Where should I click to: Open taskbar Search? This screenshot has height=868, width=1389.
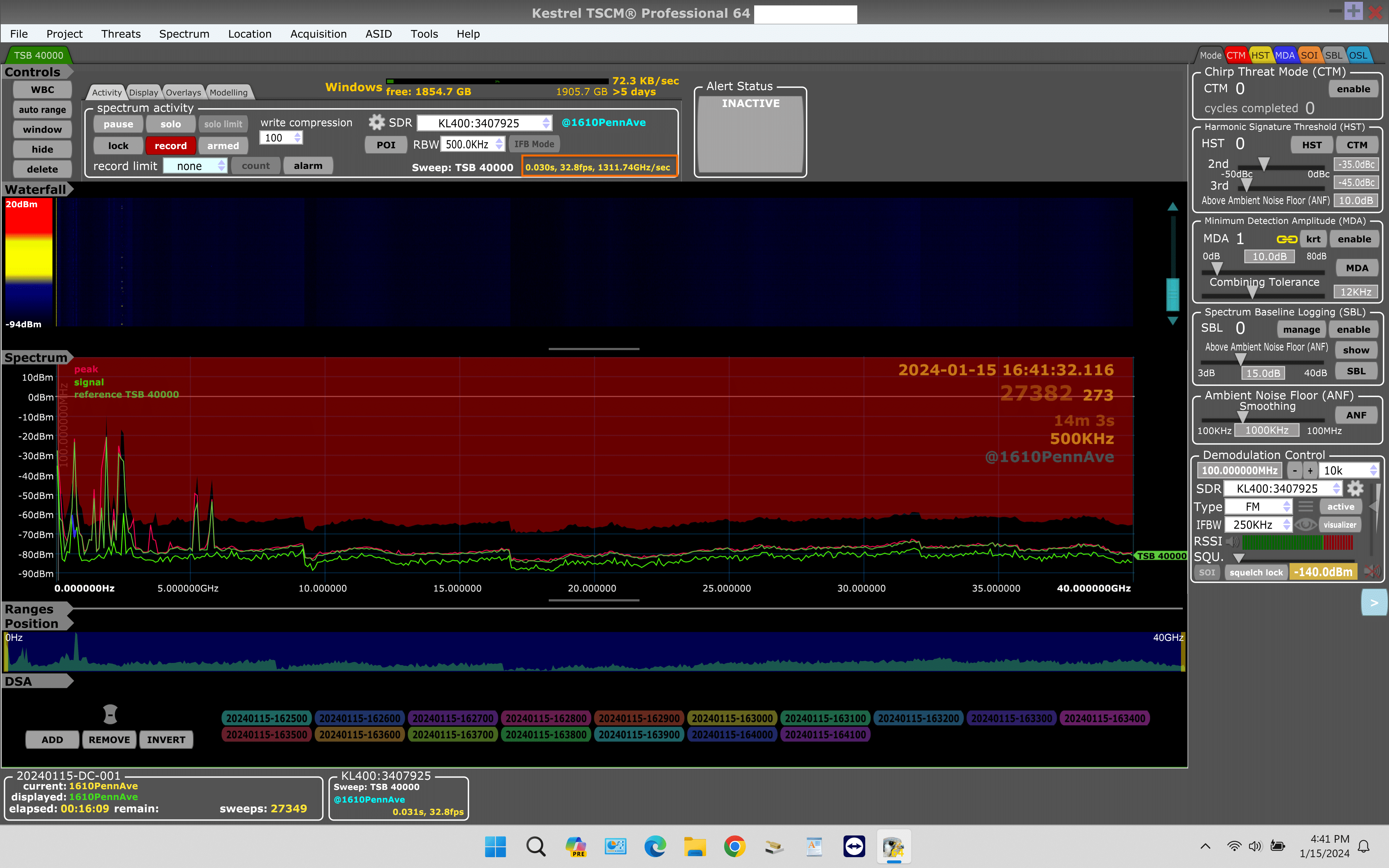click(535, 847)
